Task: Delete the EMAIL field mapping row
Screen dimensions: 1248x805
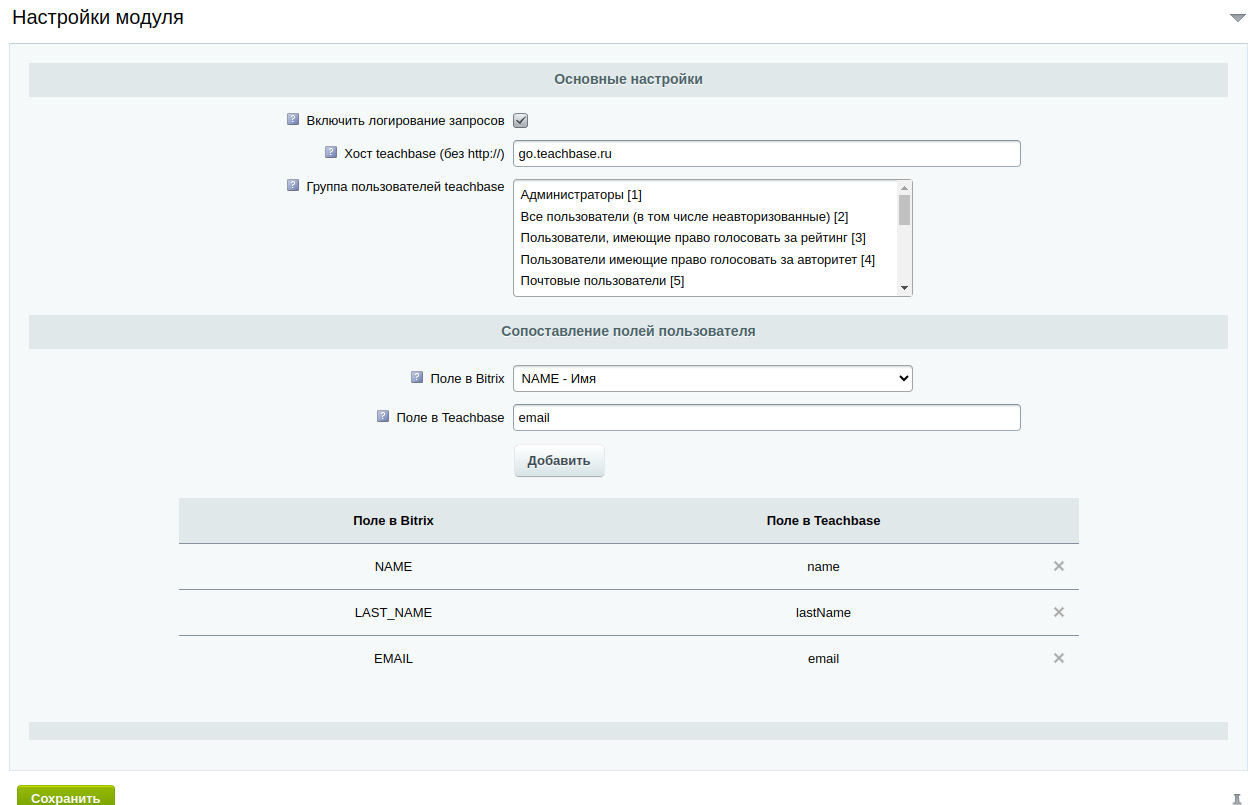Action: pos(1058,658)
